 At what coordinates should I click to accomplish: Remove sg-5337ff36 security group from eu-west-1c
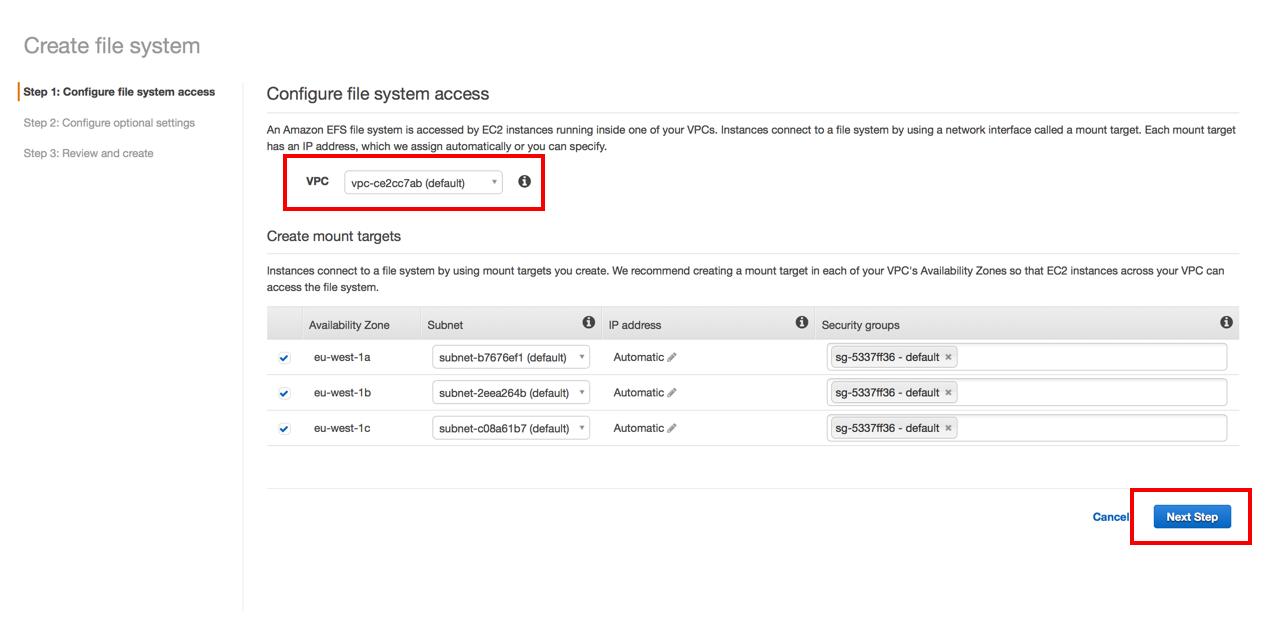948,428
